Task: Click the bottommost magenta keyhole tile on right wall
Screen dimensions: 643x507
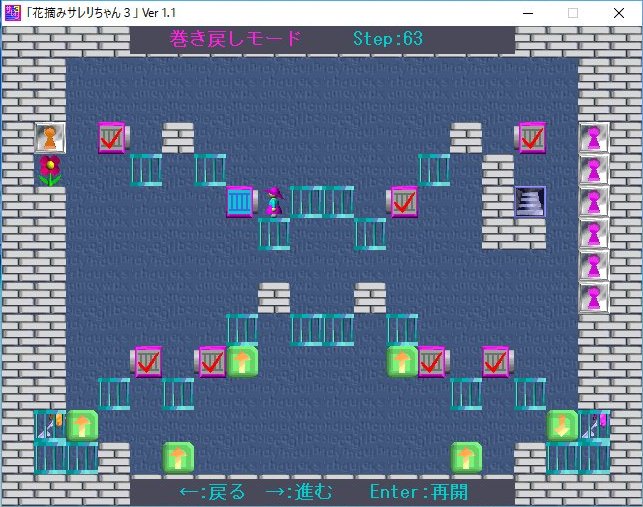Action: (x=594, y=297)
